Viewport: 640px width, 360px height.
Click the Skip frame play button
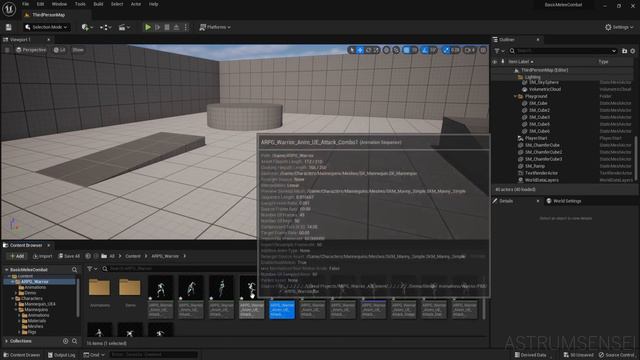pos(158,27)
